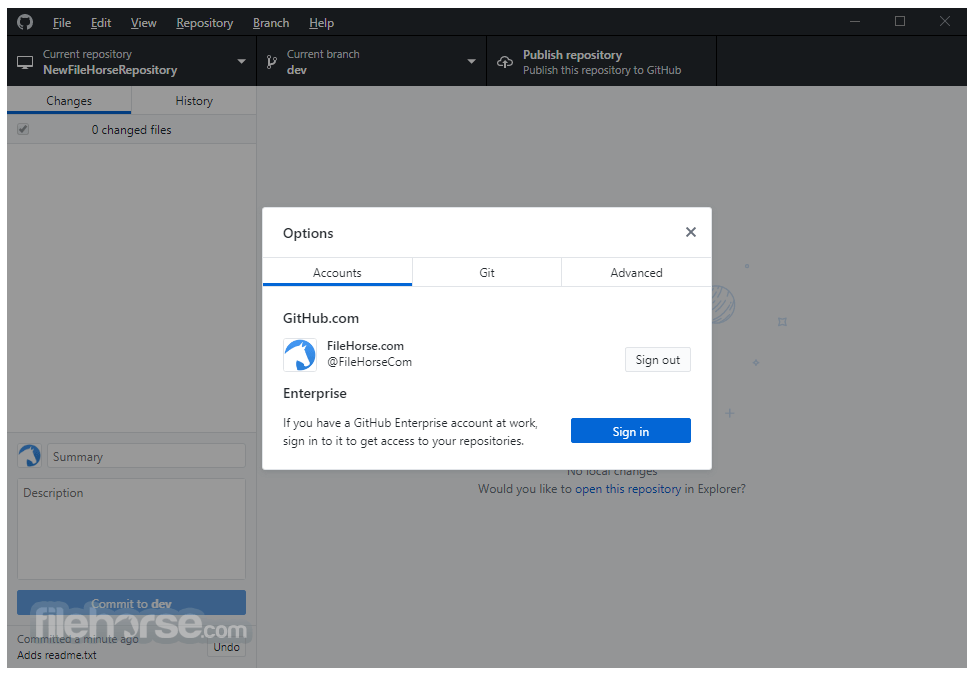Maximize the GitHub Desktop window
The height and width of the screenshot is (674, 972).
899,22
